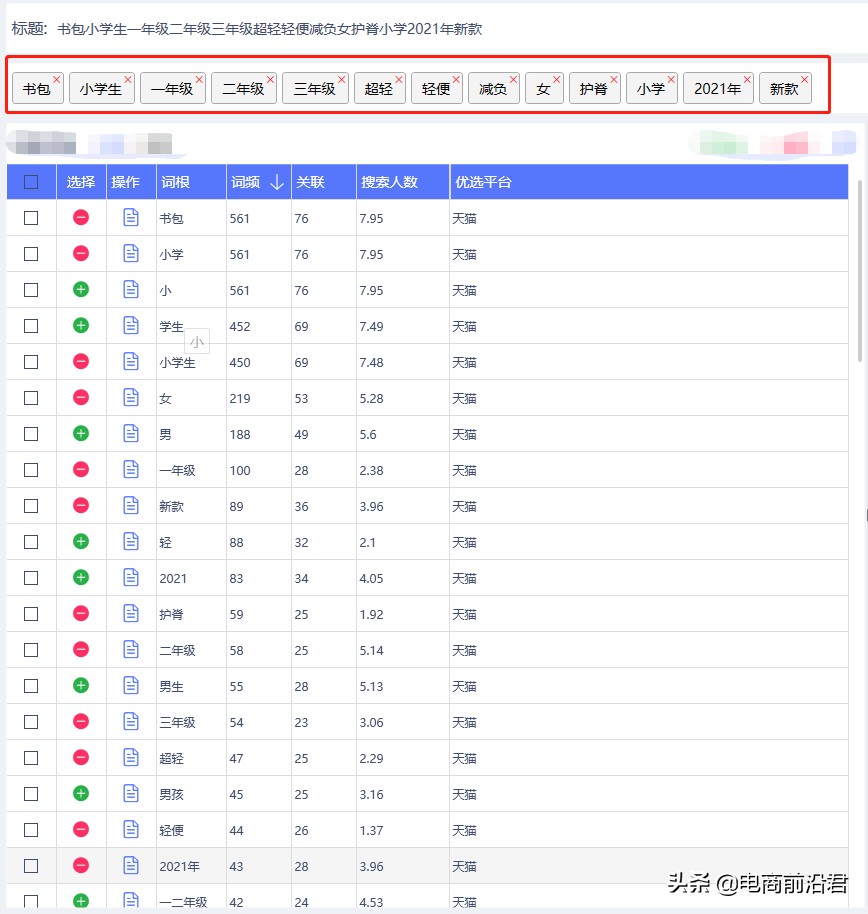
Task: Remove the 2021年 keyword tag
Action: tap(747, 79)
